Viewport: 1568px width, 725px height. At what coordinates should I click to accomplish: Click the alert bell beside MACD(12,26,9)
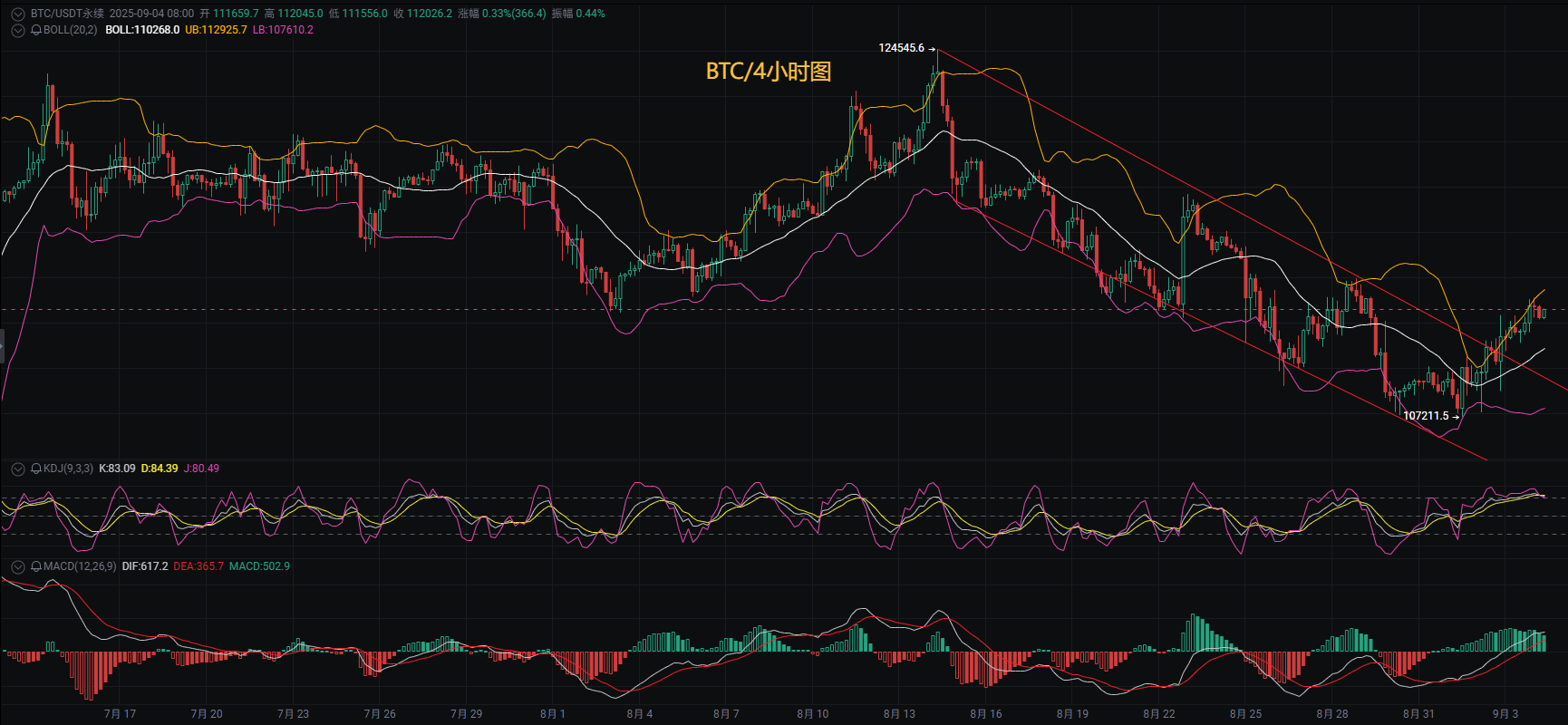tap(36, 566)
